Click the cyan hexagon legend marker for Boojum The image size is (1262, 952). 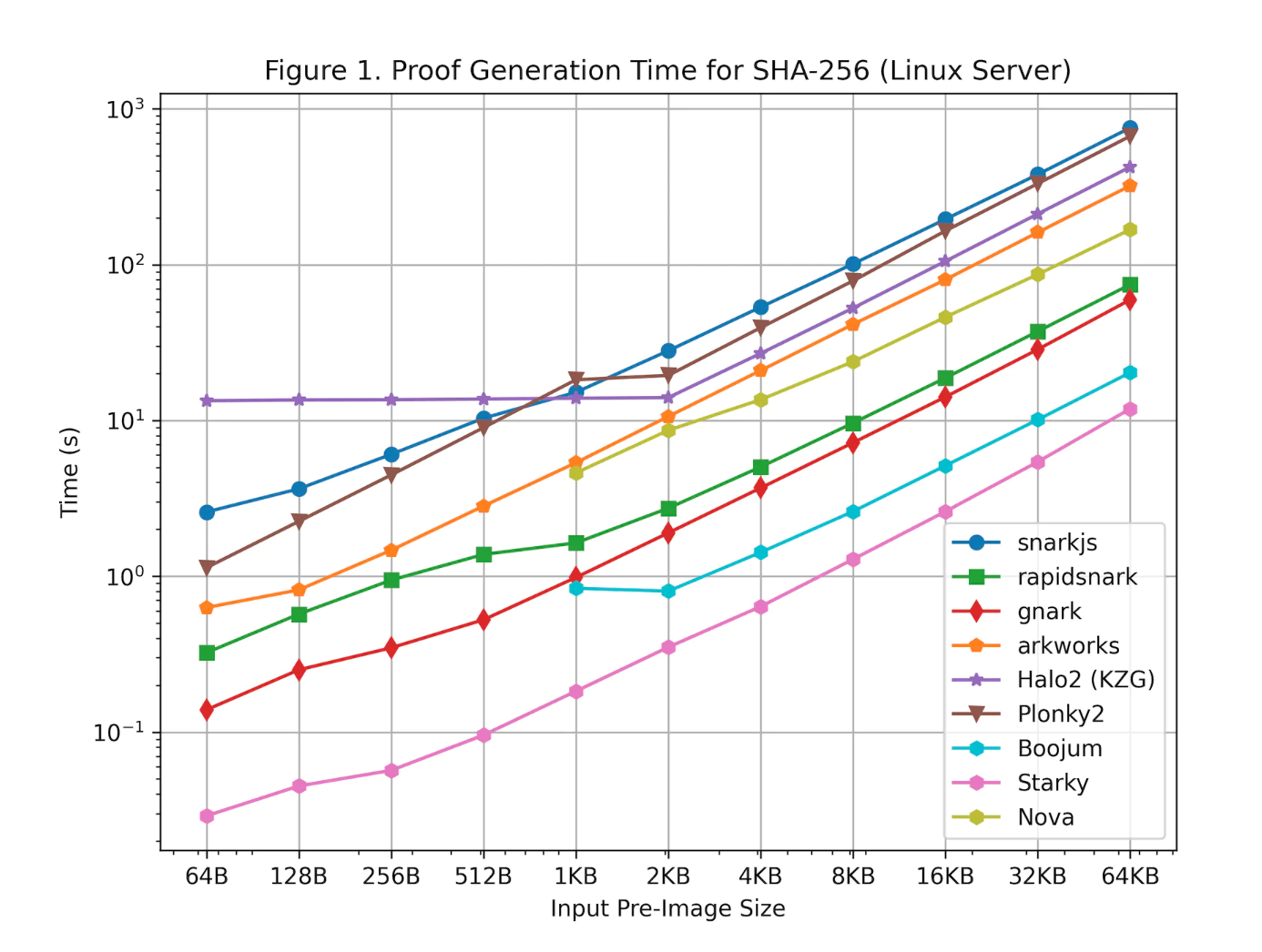coord(977,749)
